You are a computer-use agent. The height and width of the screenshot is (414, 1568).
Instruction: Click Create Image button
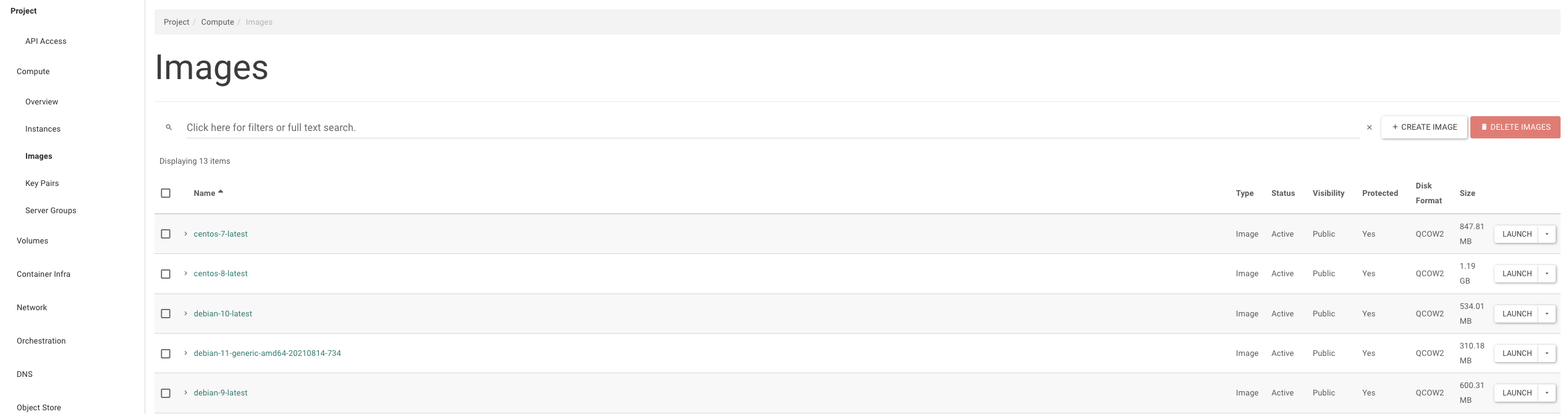click(1424, 127)
